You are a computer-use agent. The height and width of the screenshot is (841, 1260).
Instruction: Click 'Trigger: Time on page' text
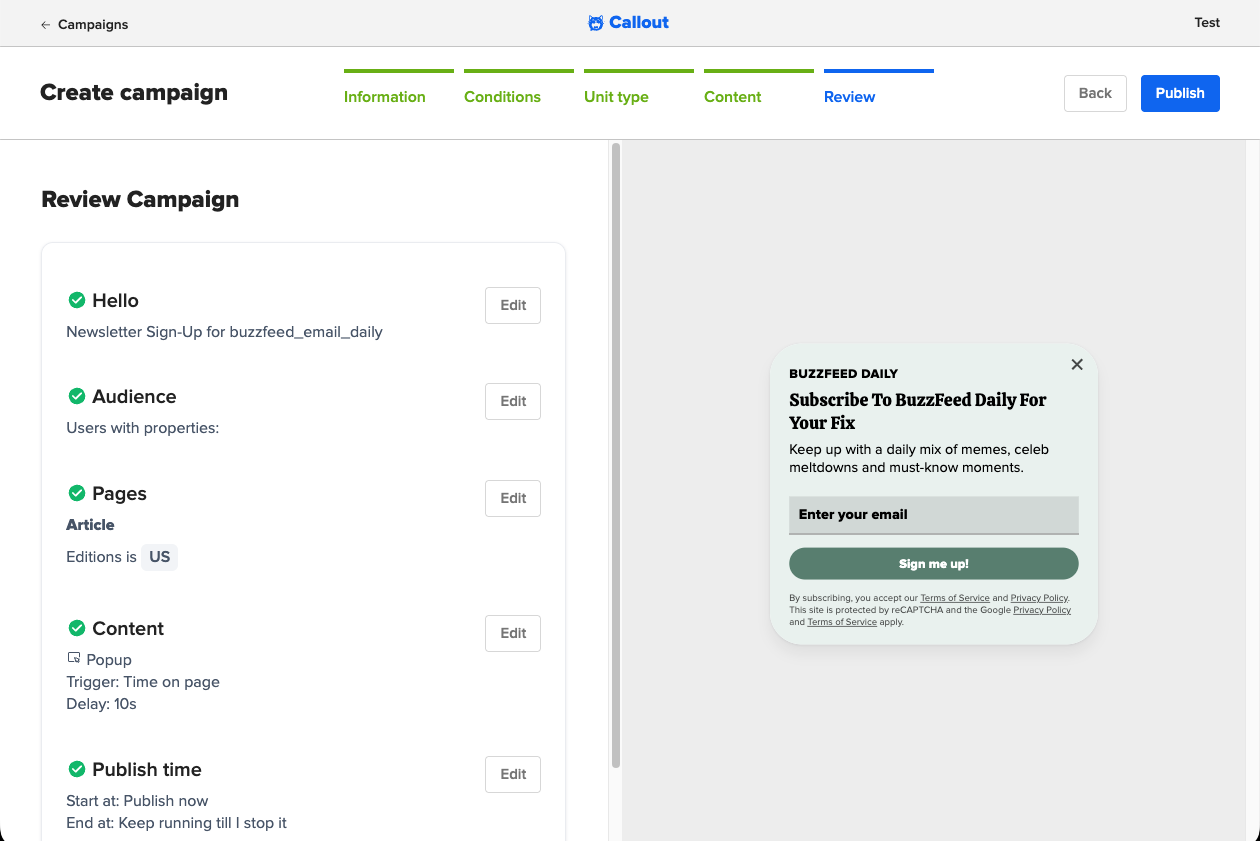(143, 682)
